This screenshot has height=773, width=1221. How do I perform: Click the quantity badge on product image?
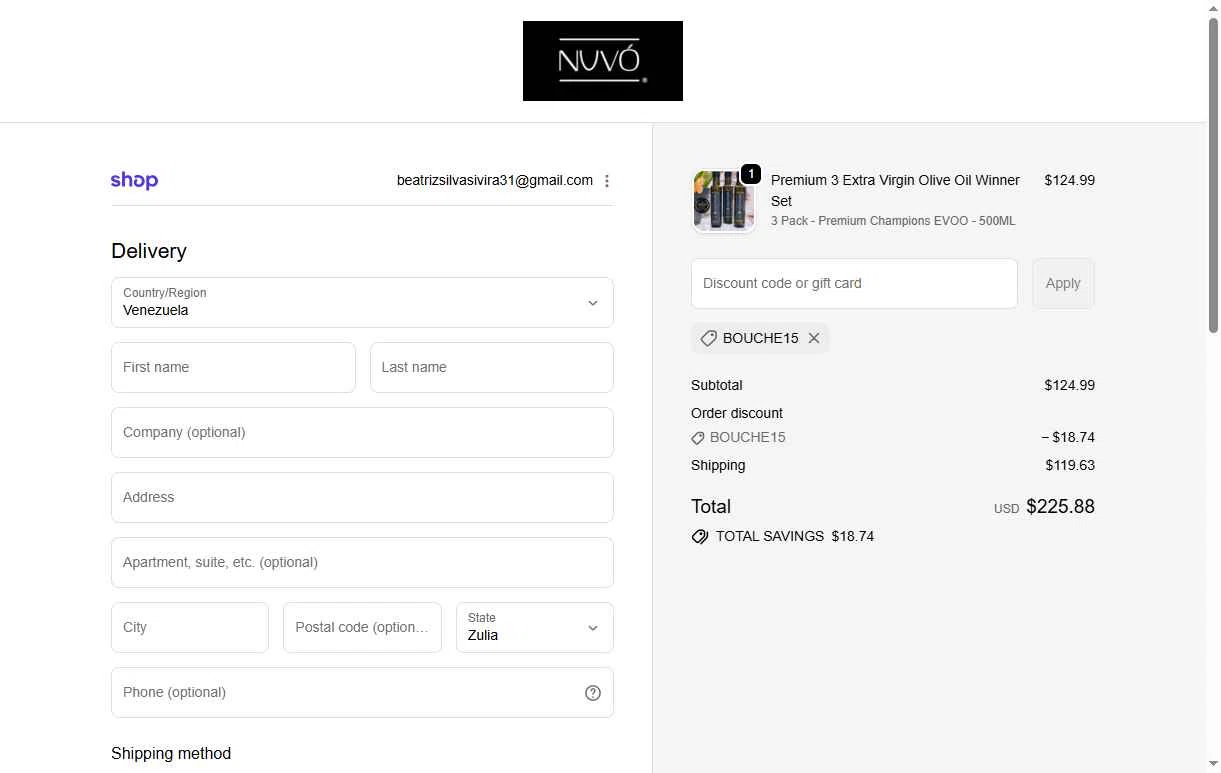tap(751, 174)
